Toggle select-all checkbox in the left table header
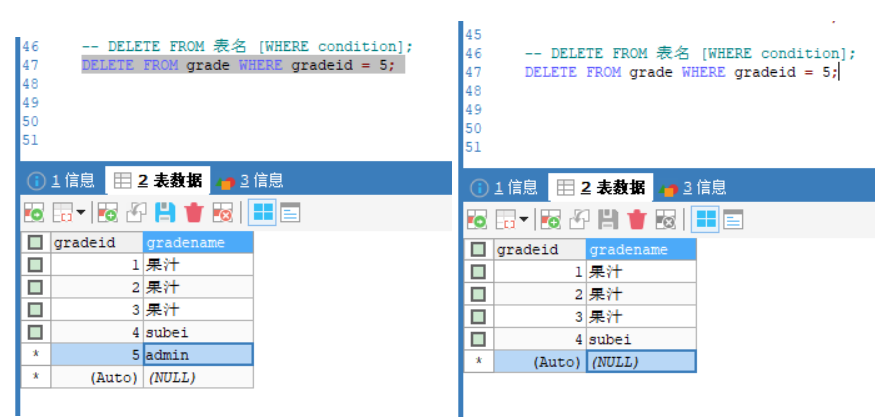 click(36, 243)
